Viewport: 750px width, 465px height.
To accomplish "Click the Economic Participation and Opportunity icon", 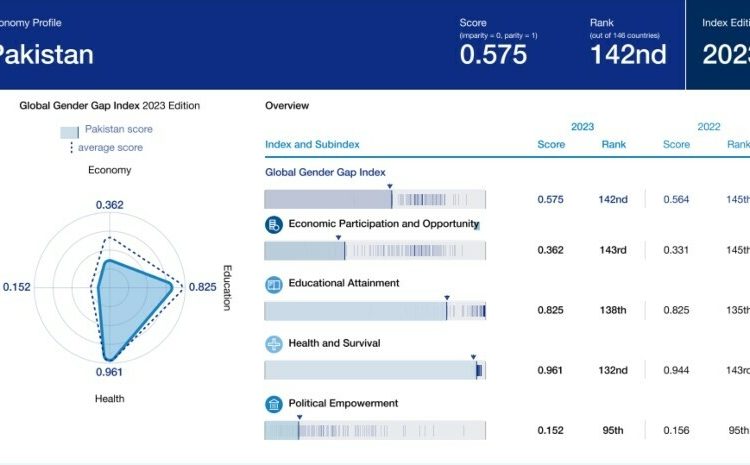I will (274, 225).
